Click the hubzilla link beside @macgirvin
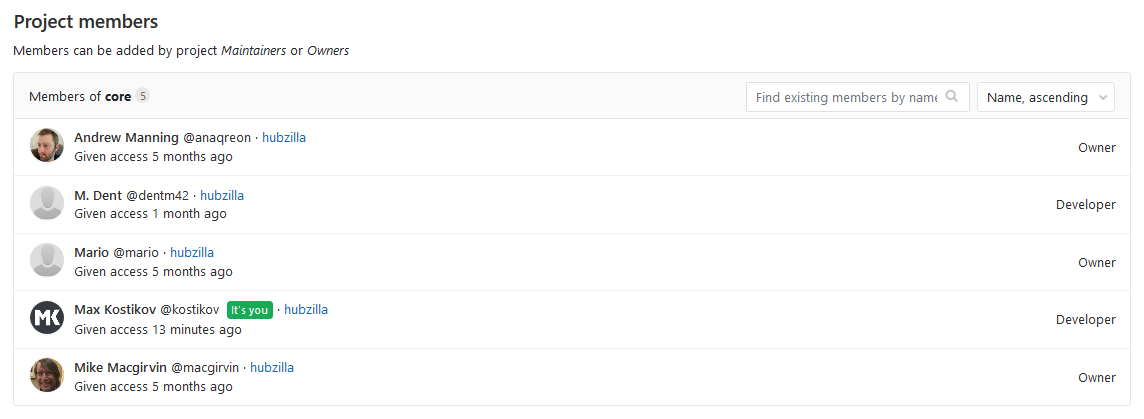Screen dimensions: 1144x419 272,367
